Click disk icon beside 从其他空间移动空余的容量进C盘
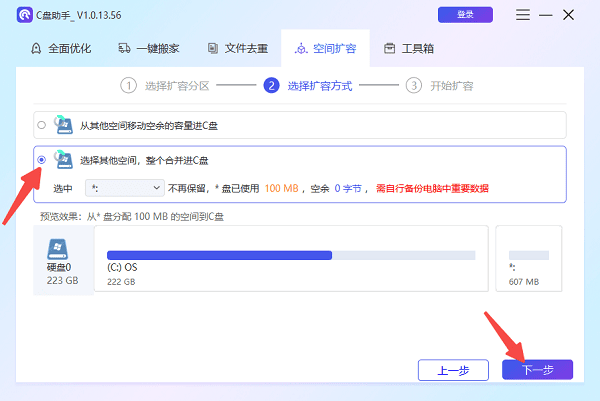This screenshot has width=600, height=401. click(x=63, y=125)
